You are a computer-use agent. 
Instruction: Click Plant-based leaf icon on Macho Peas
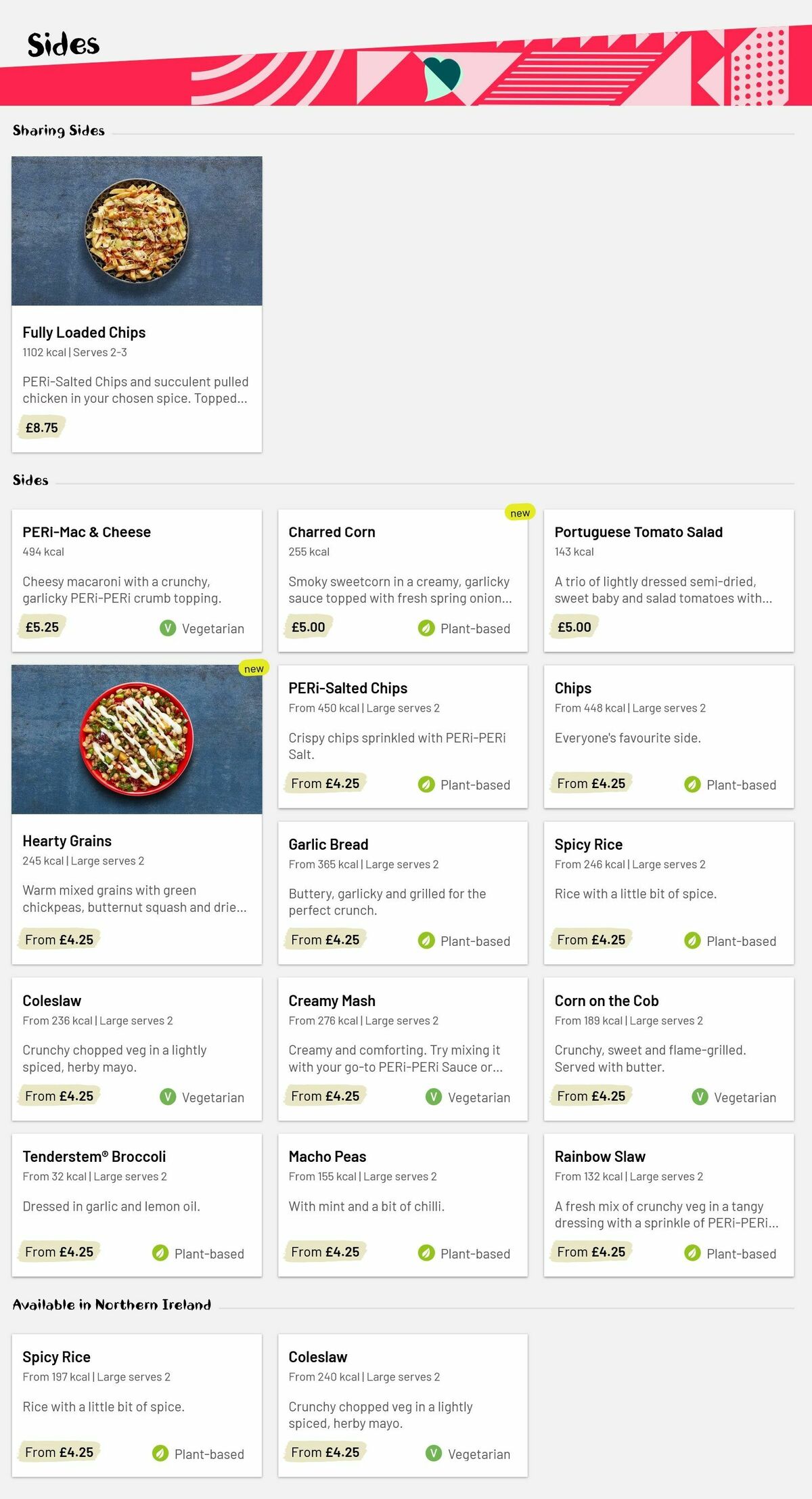[426, 1253]
